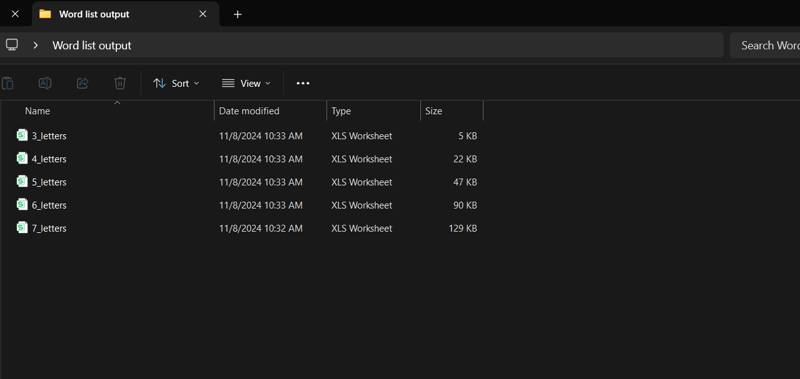The image size is (800, 379).
Task: Open the Sort dropdown menu
Action: tap(176, 83)
